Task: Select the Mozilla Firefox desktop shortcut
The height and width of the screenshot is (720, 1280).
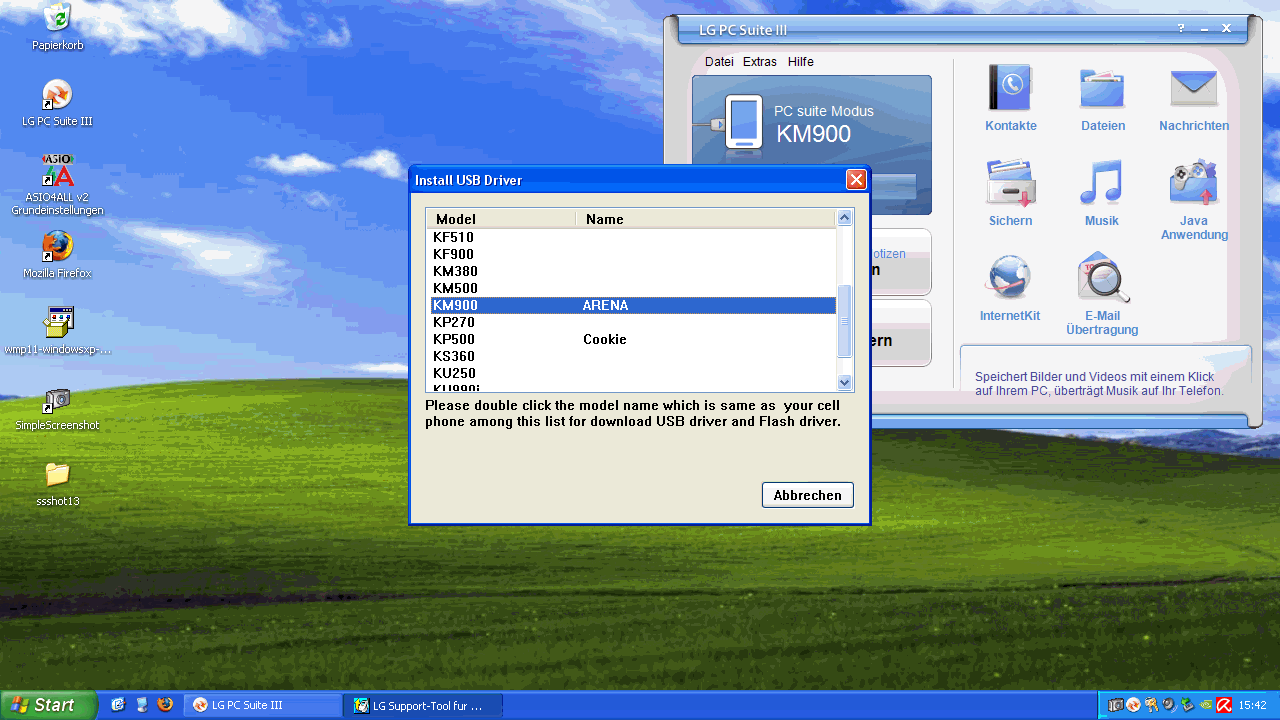Action: point(57,255)
